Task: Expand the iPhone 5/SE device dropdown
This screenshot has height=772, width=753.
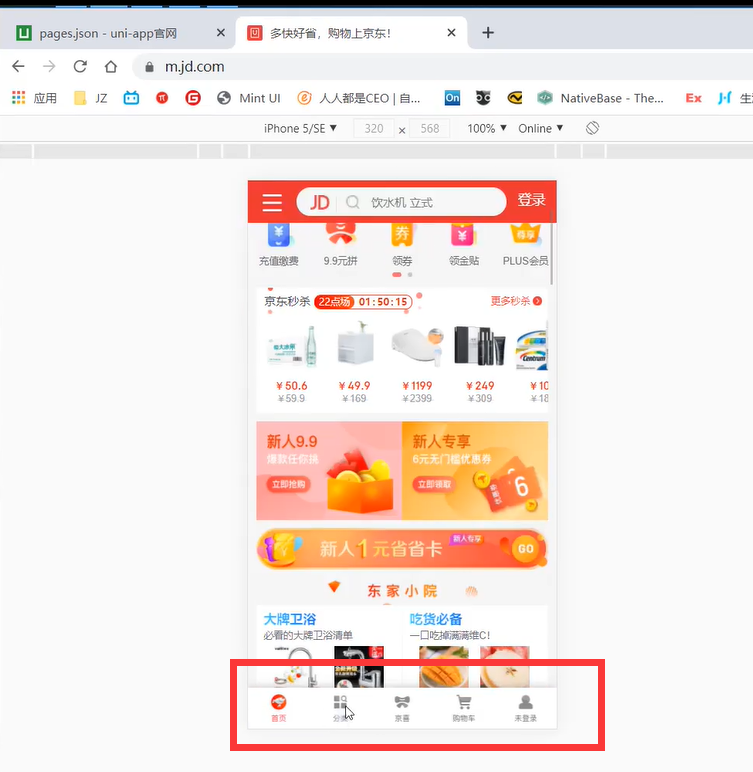Action: click(300, 129)
